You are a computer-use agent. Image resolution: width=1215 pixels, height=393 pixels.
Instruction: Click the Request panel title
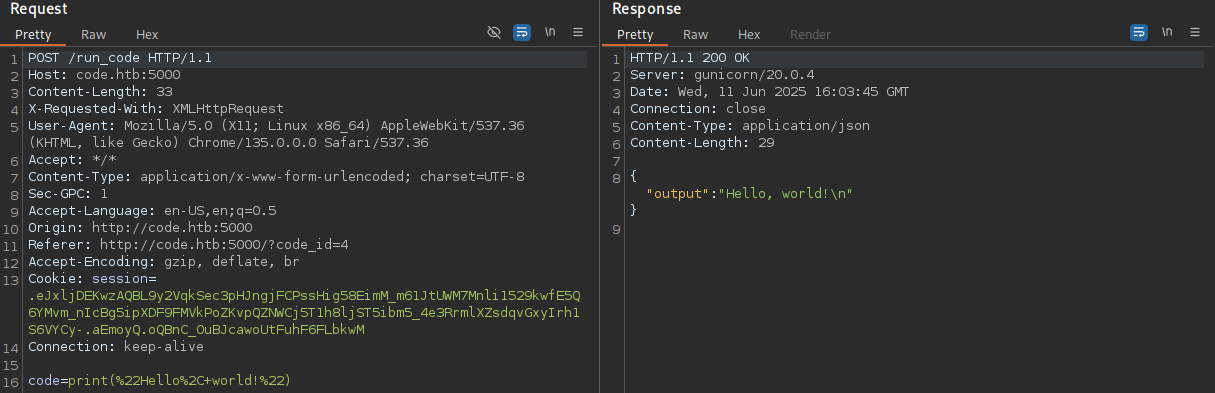coord(39,9)
